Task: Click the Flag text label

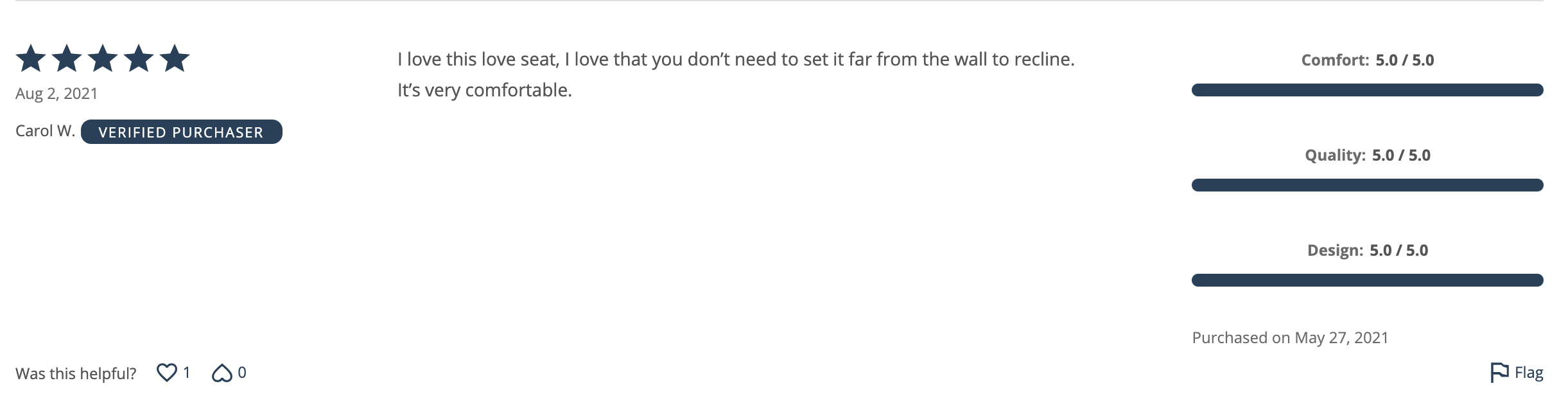Action: 1529,373
